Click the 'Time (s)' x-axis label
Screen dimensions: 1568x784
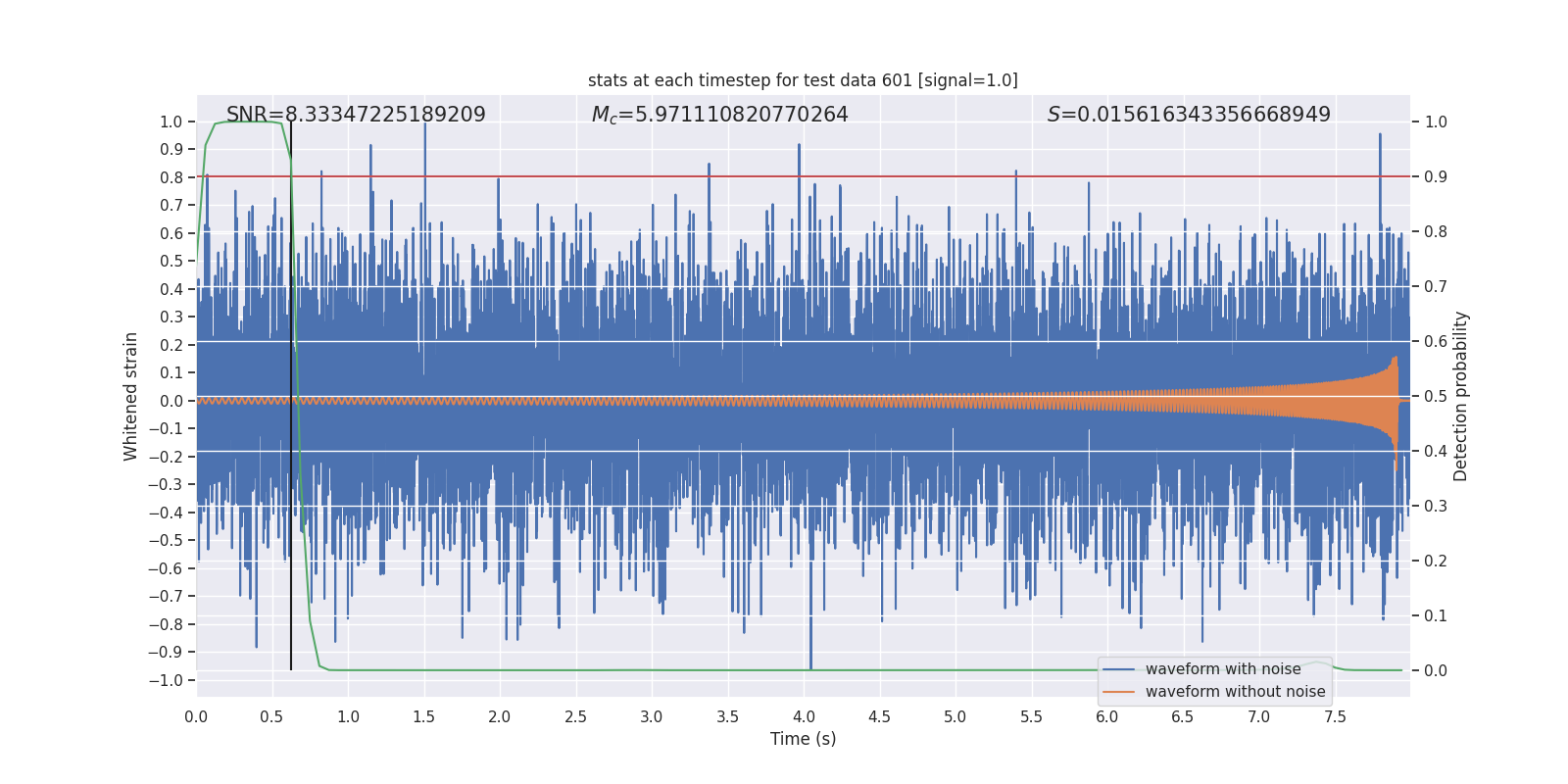tap(803, 739)
